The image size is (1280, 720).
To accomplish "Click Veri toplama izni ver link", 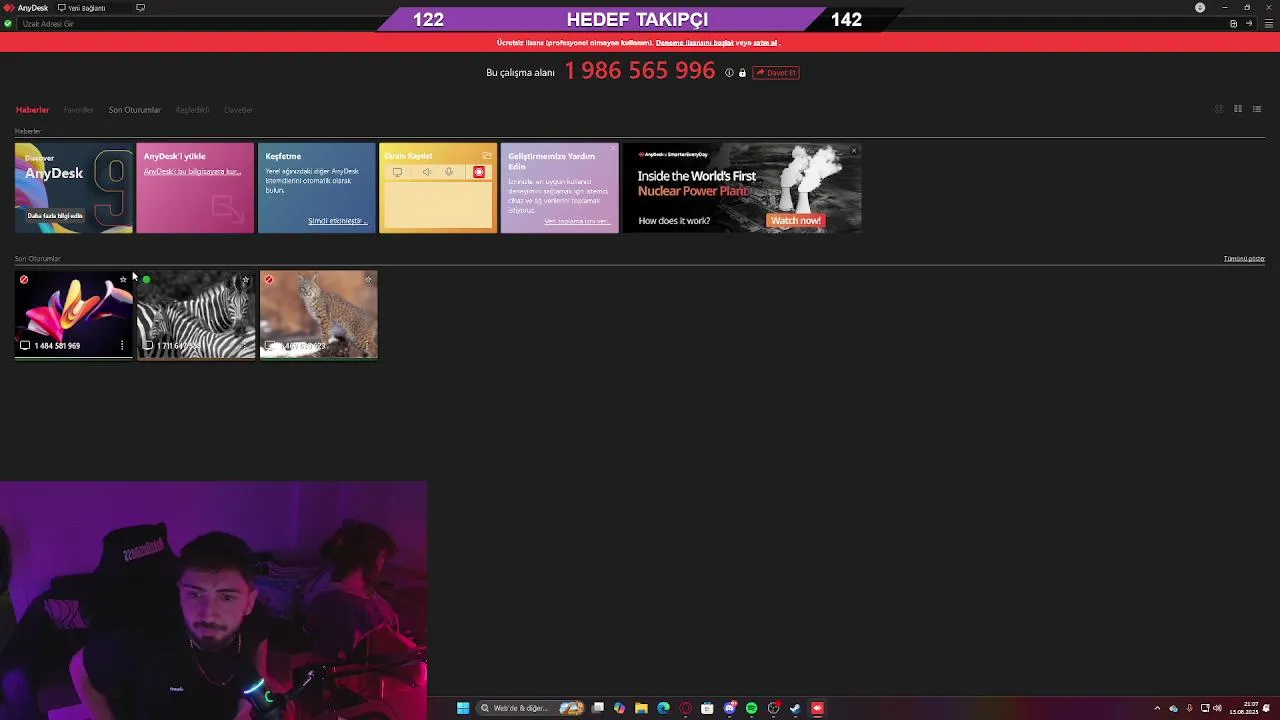I will [577, 221].
